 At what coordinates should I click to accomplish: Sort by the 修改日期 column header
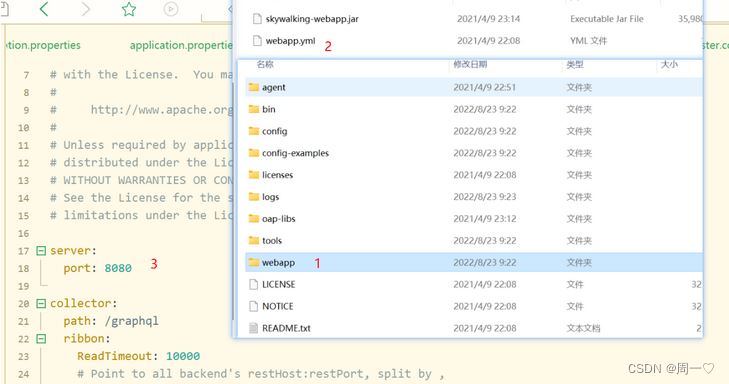pos(470,64)
